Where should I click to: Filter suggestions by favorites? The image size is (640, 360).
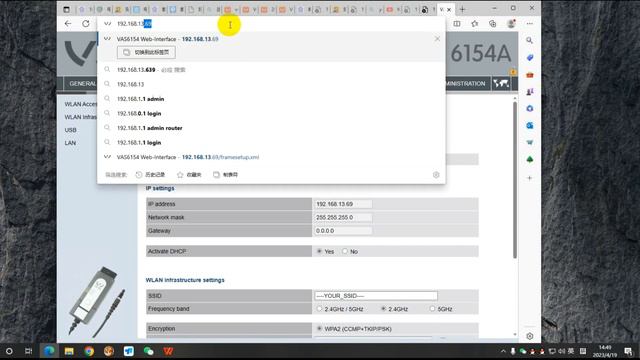pyautogui.click(x=189, y=175)
